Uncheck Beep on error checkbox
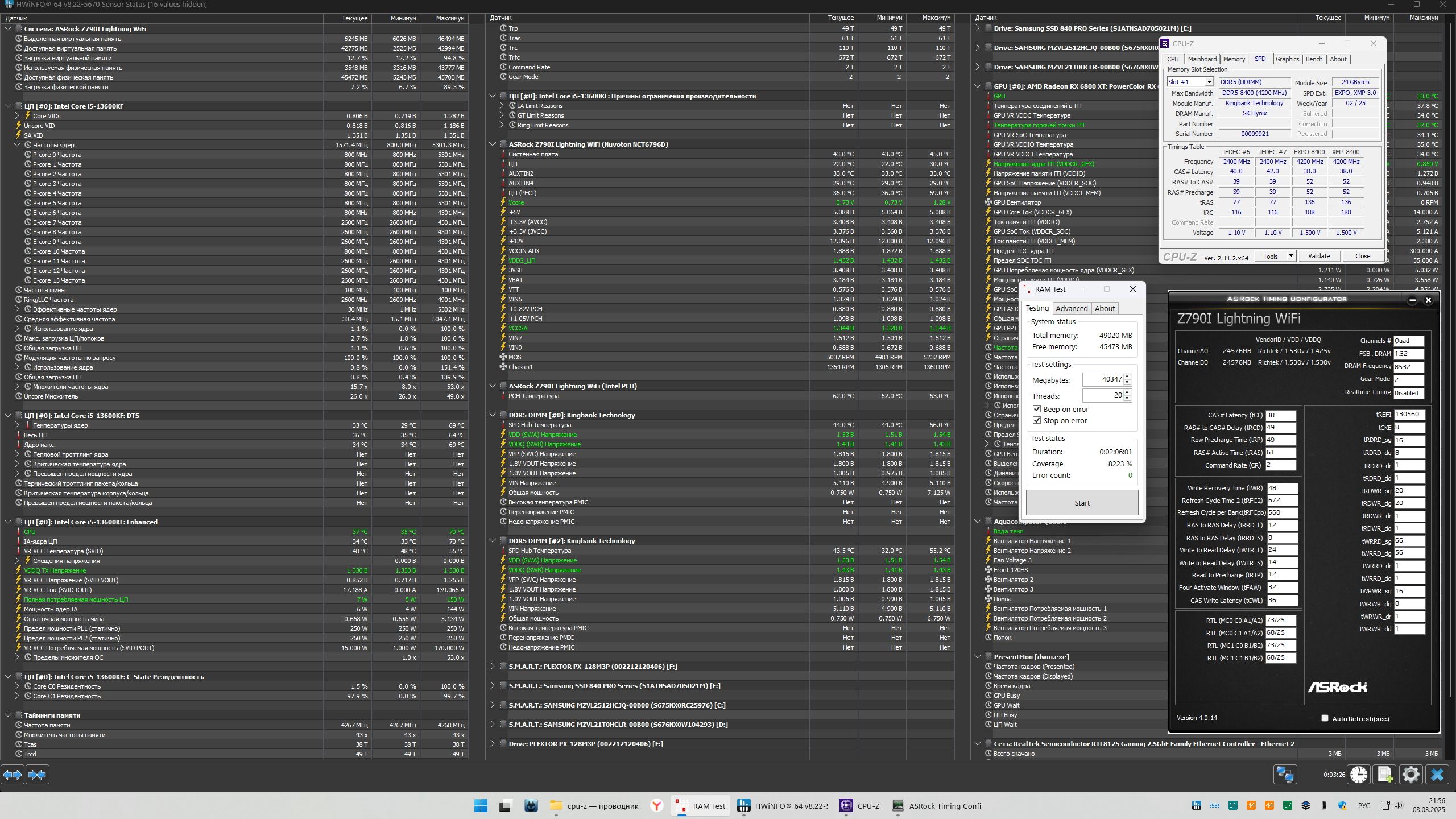1456x819 pixels. coord(1037,409)
